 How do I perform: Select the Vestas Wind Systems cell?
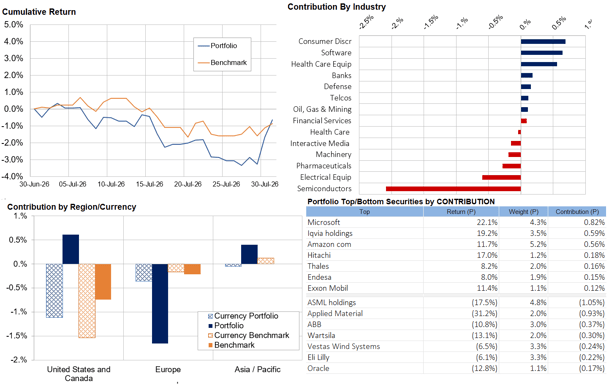pos(343,346)
